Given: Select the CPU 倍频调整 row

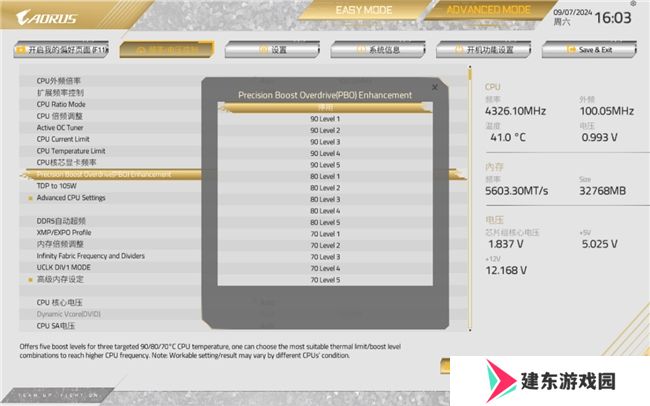Looking at the screenshot, I should [111, 116].
